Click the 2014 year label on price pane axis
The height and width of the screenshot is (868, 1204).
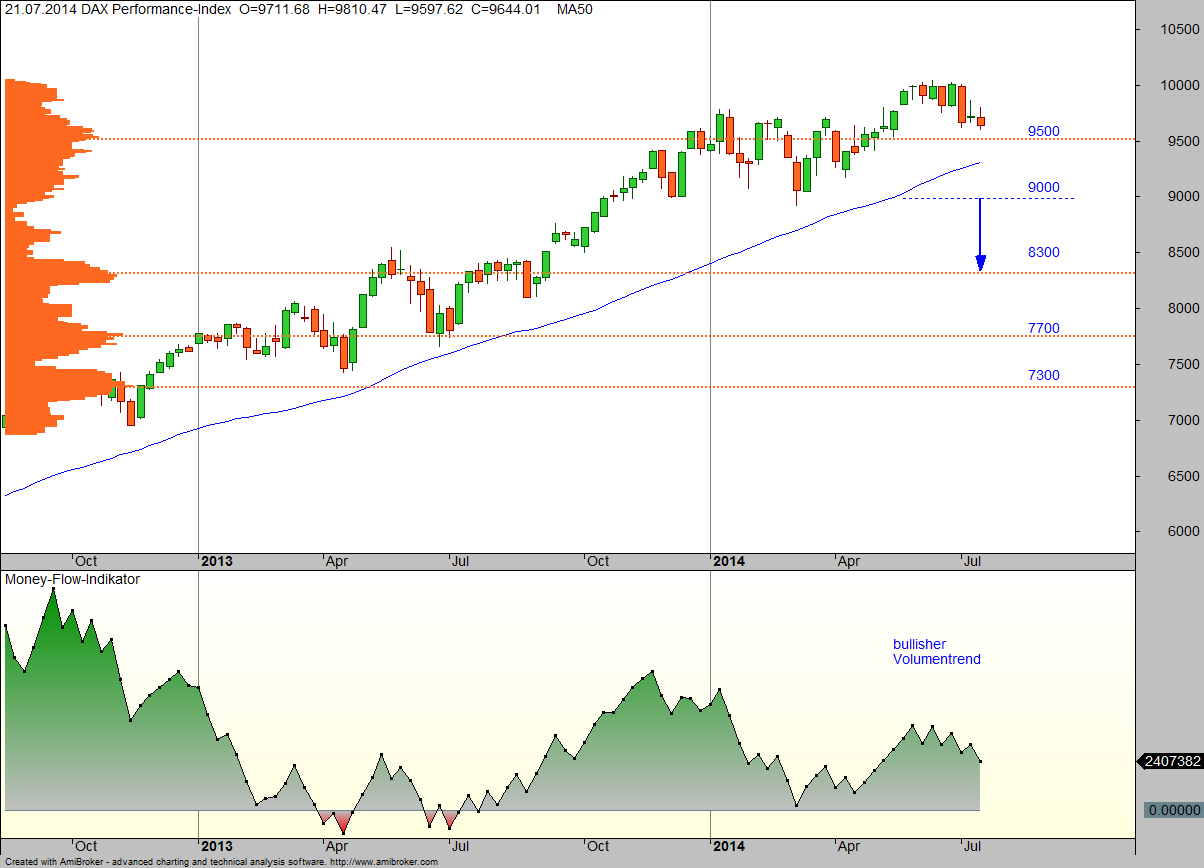(x=729, y=561)
